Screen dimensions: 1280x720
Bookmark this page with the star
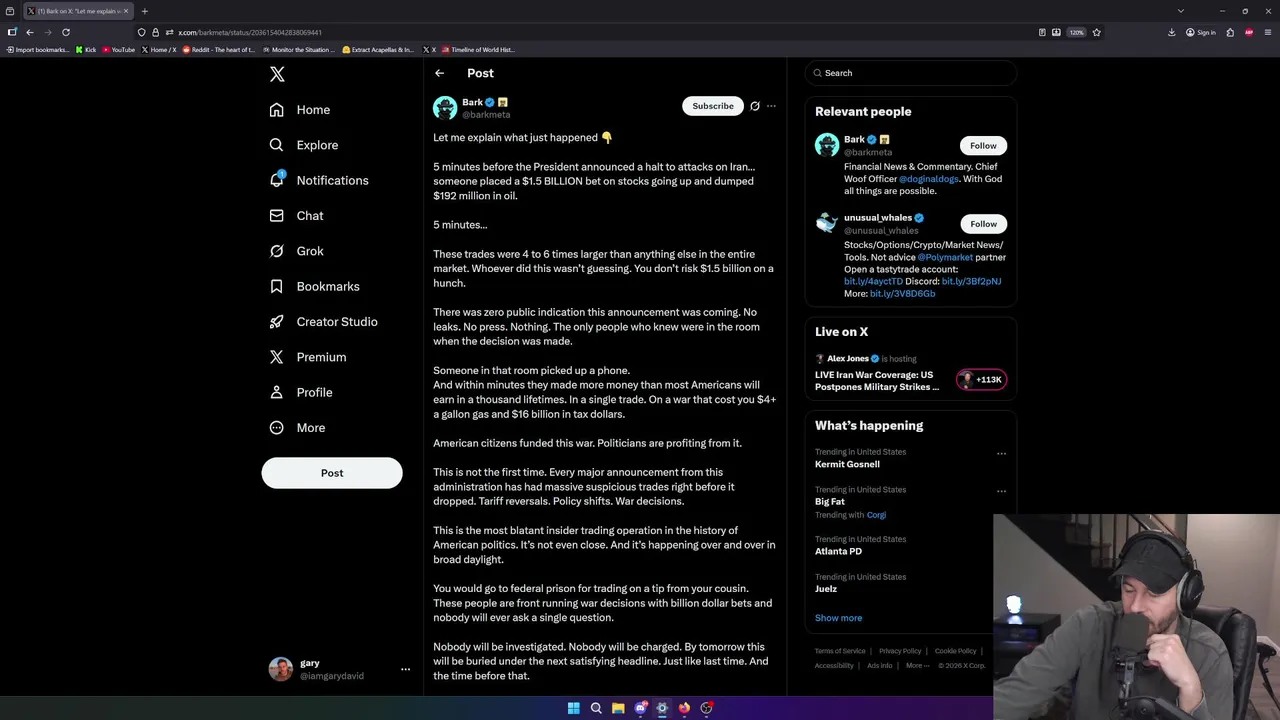coord(1096,32)
